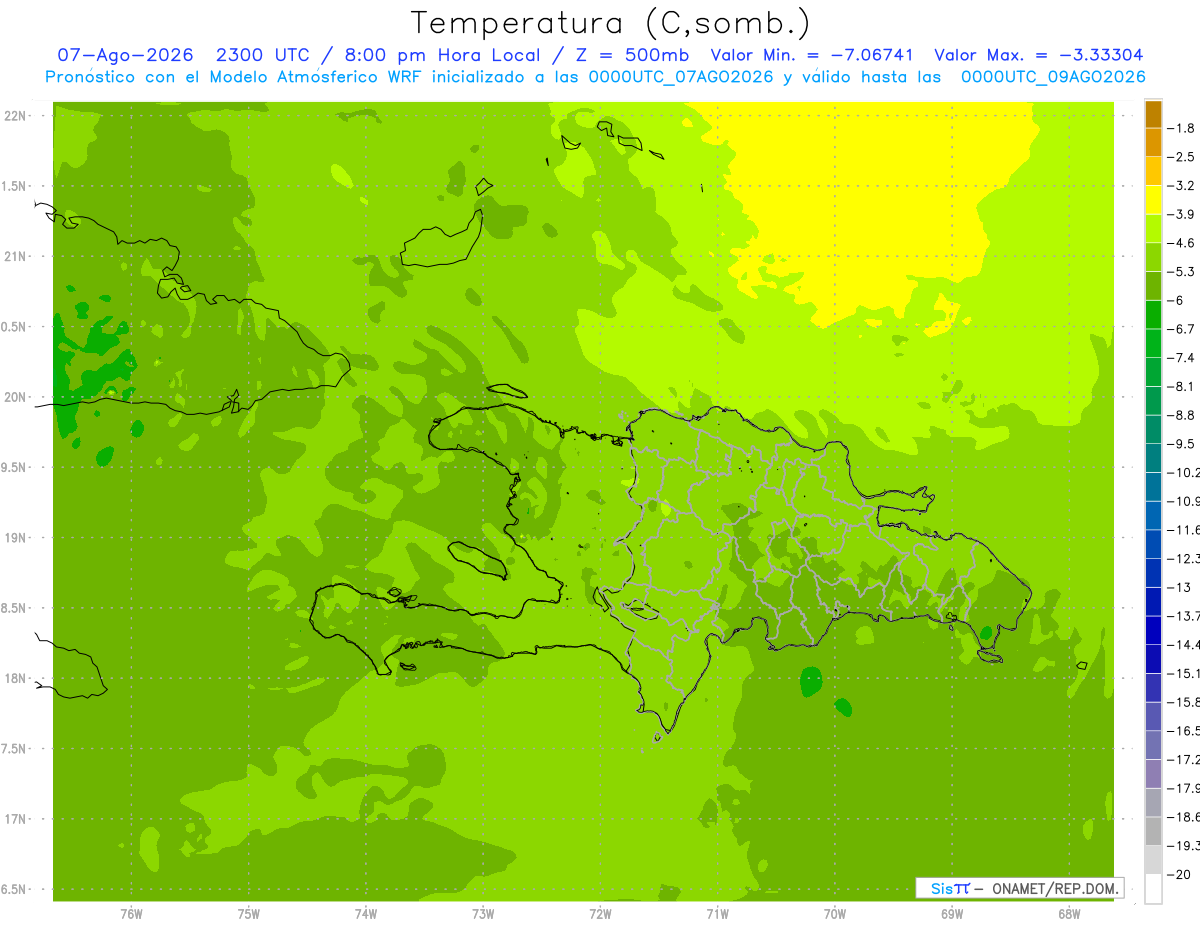
Task: Click the legend value '-20'
Action: click(1180, 874)
